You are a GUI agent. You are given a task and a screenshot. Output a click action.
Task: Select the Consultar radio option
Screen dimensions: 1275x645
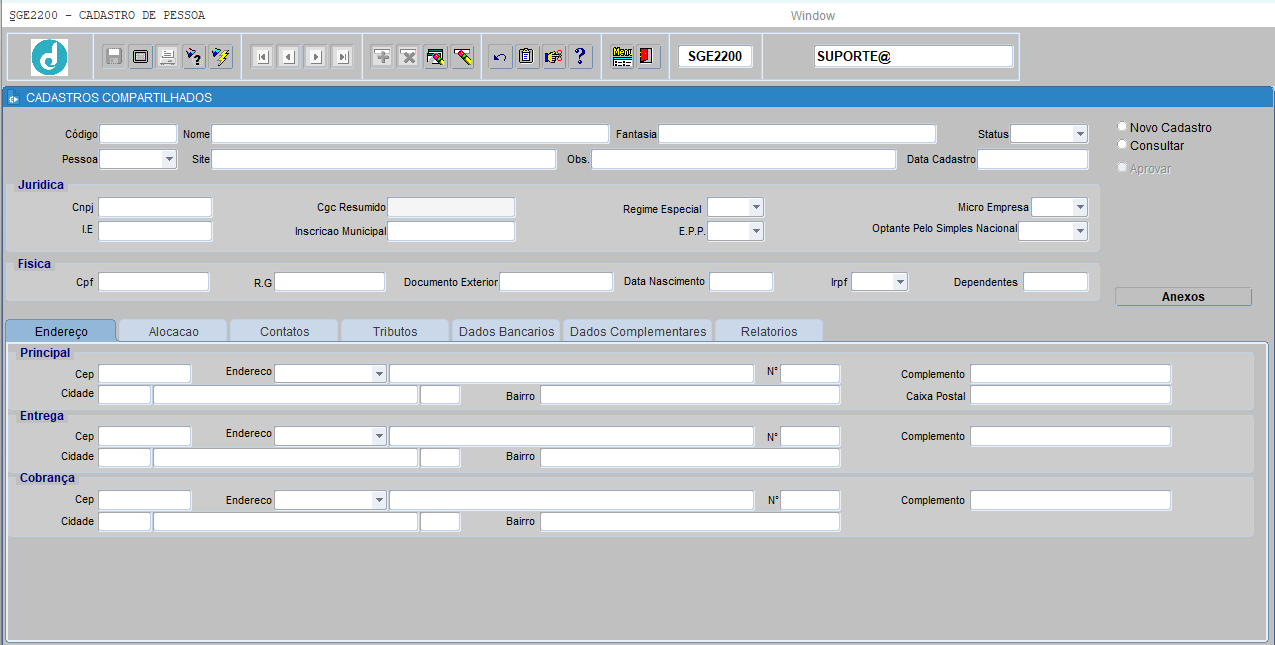coord(1122,145)
